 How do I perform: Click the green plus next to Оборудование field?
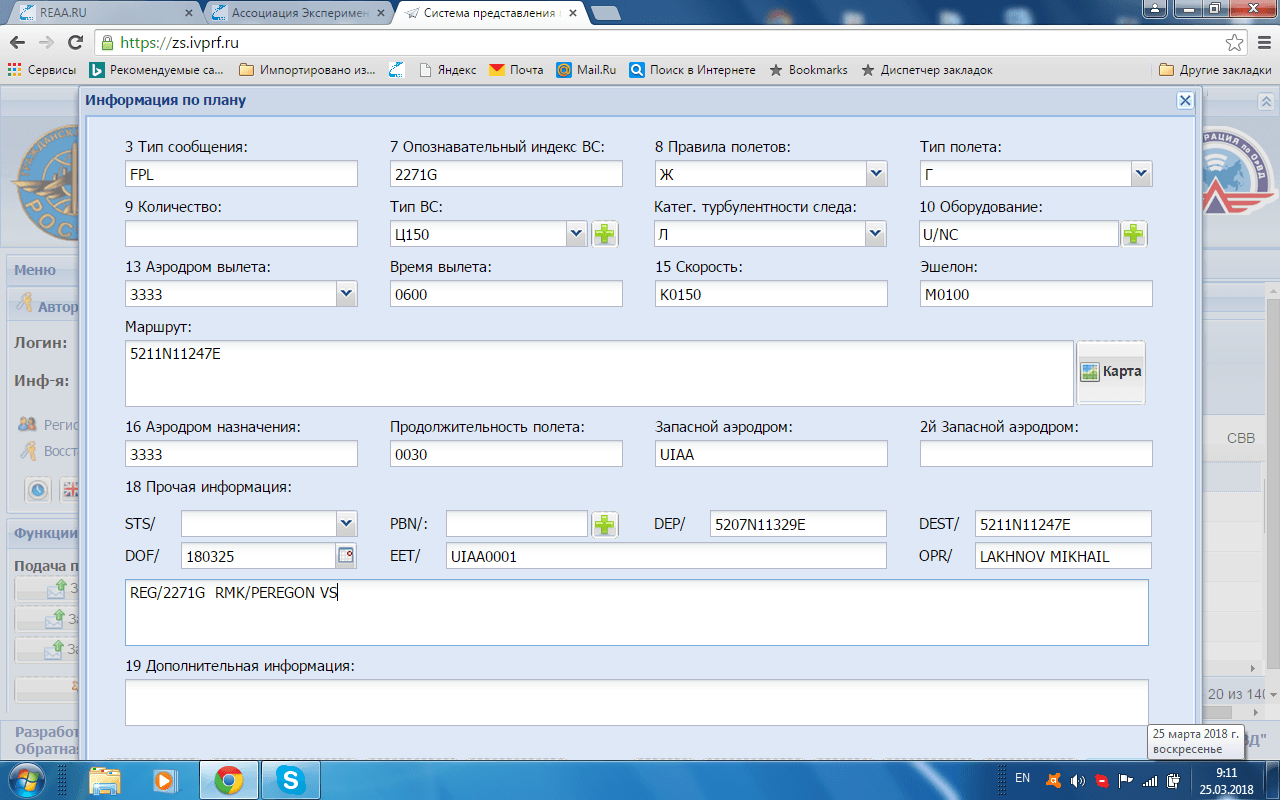tap(1133, 234)
